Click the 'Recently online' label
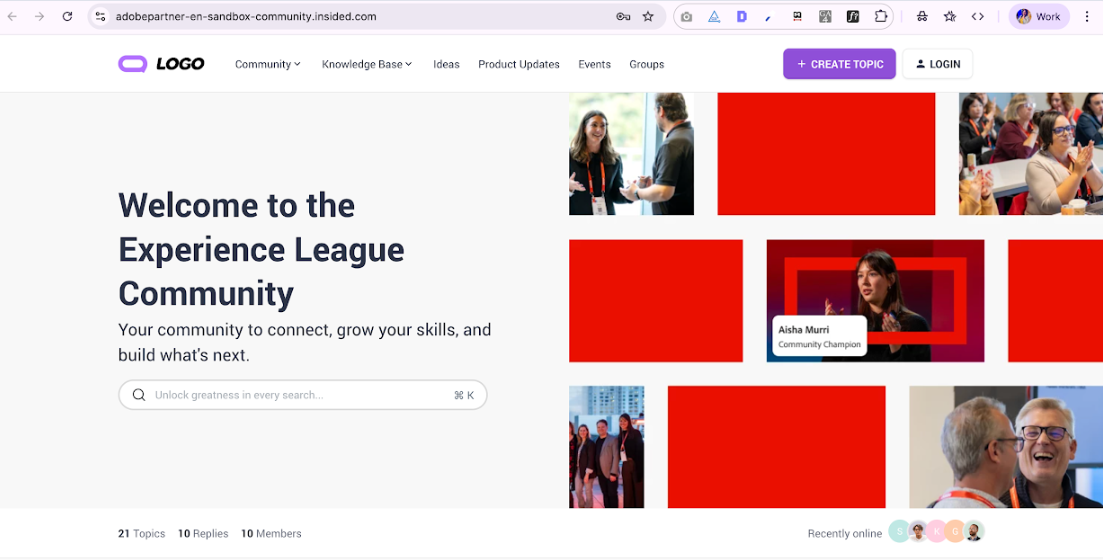The height and width of the screenshot is (560, 1103). click(x=844, y=533)
